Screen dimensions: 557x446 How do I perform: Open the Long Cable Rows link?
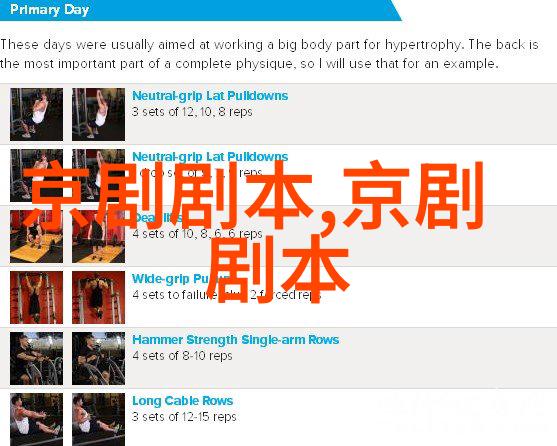tap(183, 401)
